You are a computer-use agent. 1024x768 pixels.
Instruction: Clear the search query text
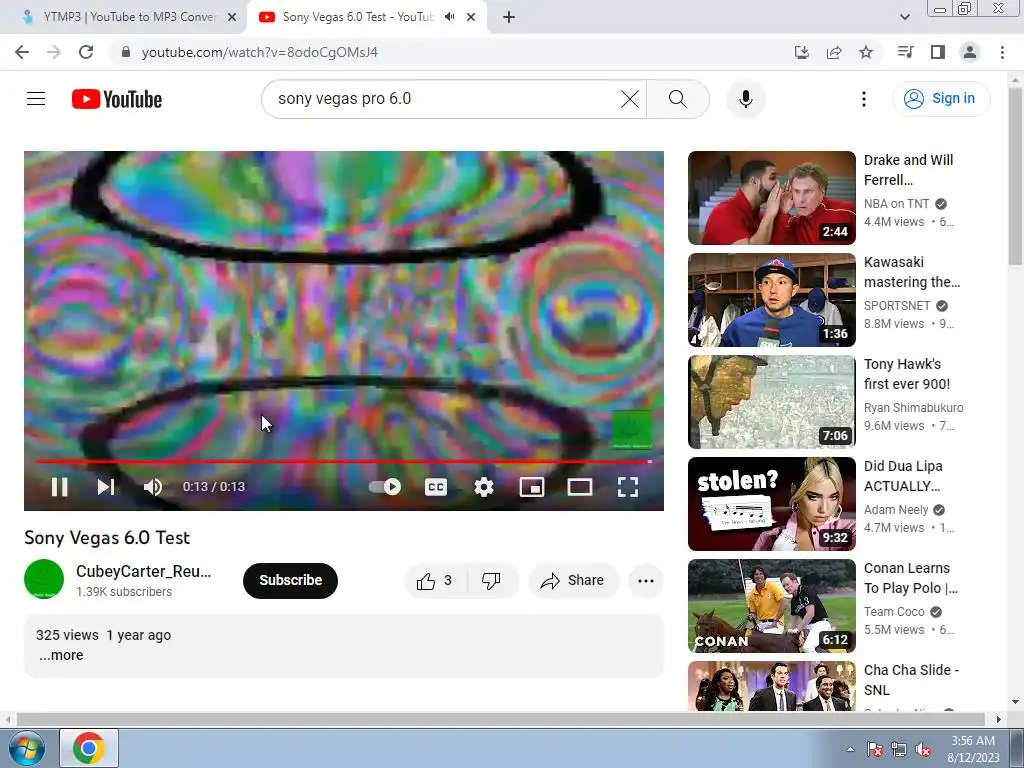pos(630,99)
